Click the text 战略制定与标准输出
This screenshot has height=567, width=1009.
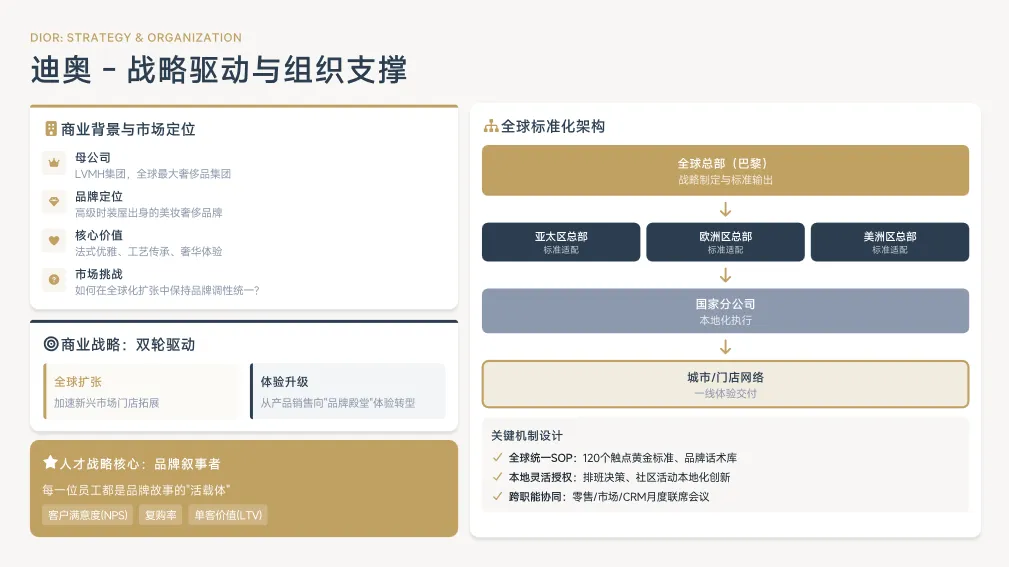point(725,180)
